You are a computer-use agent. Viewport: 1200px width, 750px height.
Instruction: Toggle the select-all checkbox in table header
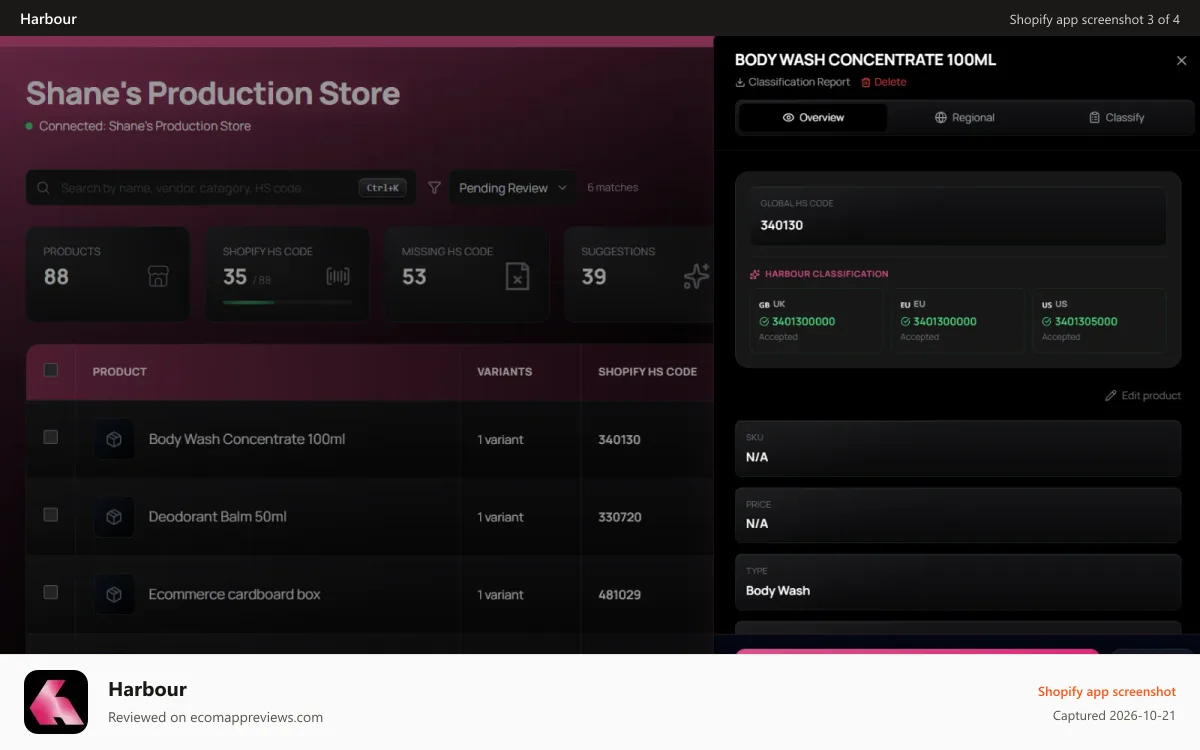click(x=51, y=370)
